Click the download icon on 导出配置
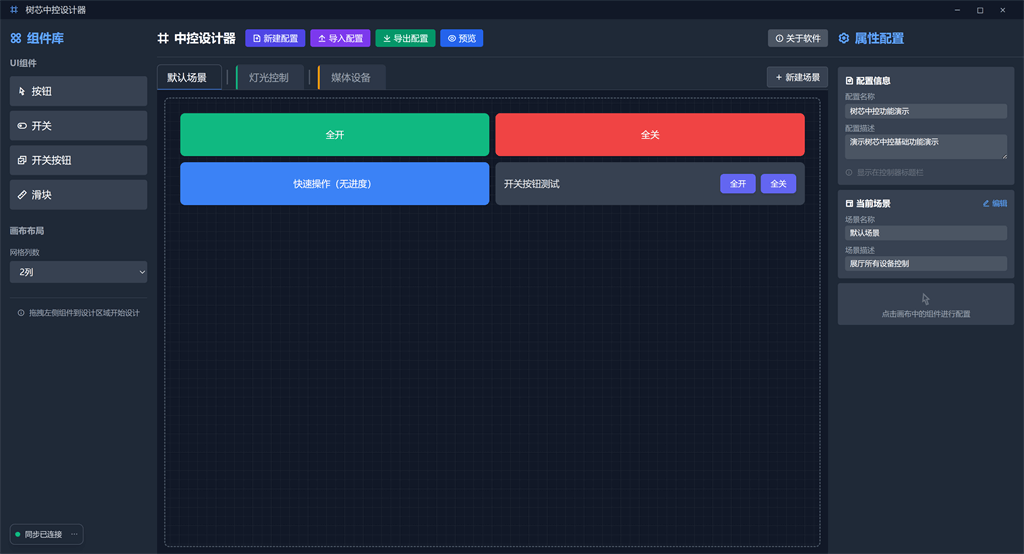Screen dimensions: 1024x554 (x=387, y=39)
